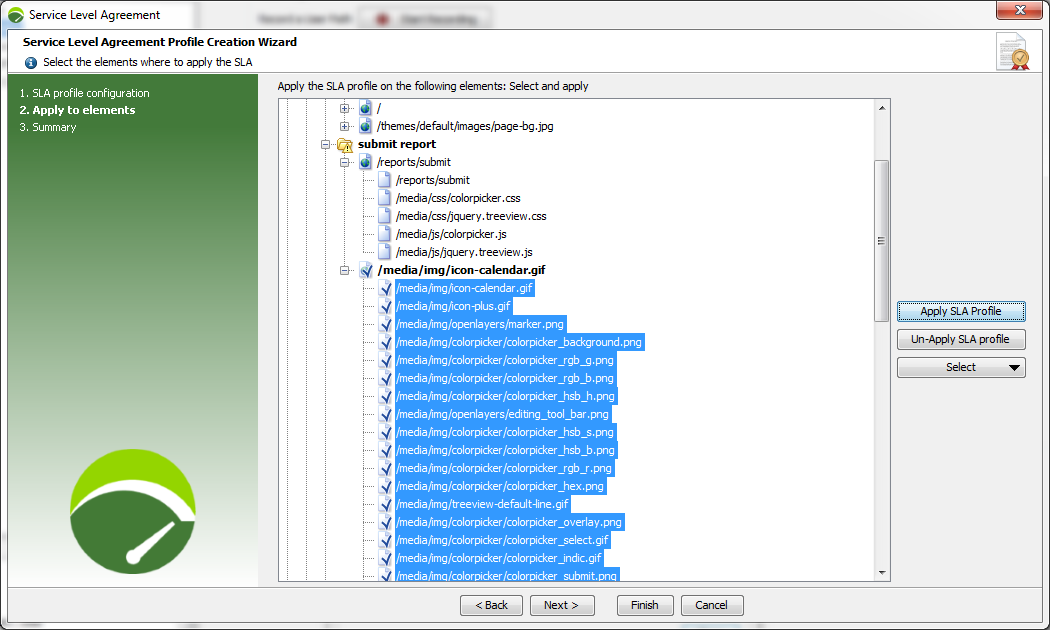Click the Finish button

(x=645, y=605)
